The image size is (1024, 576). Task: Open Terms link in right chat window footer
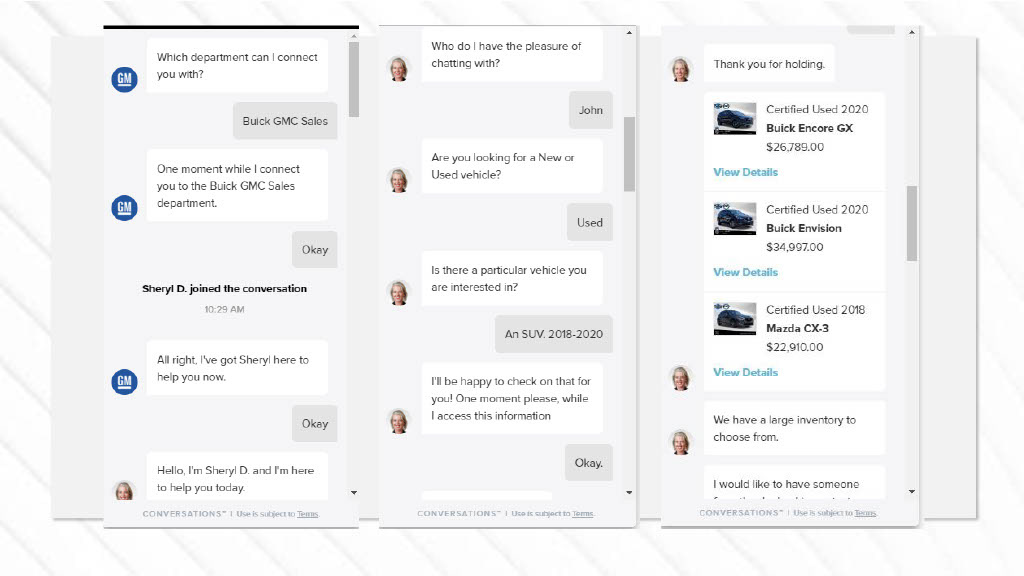(865, 513)
